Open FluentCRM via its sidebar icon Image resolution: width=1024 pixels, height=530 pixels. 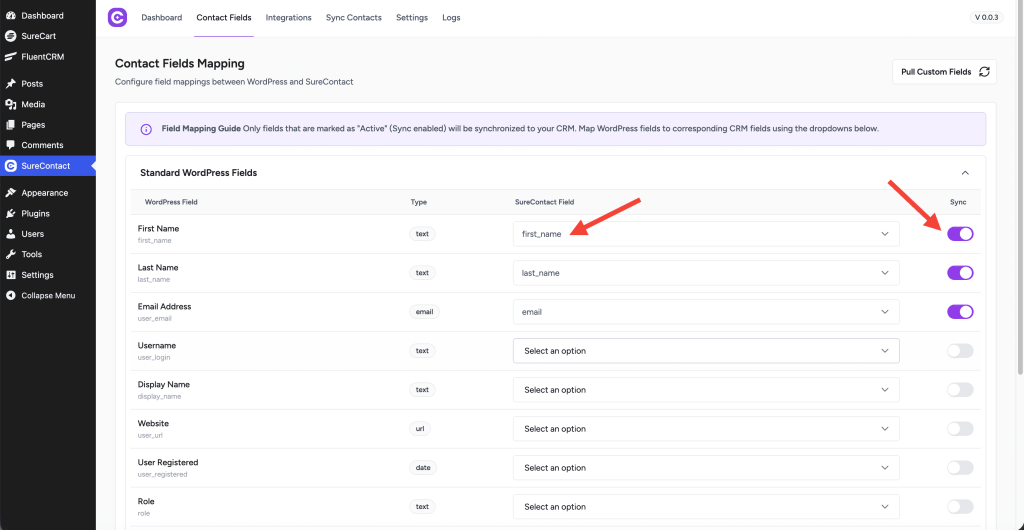10,57
